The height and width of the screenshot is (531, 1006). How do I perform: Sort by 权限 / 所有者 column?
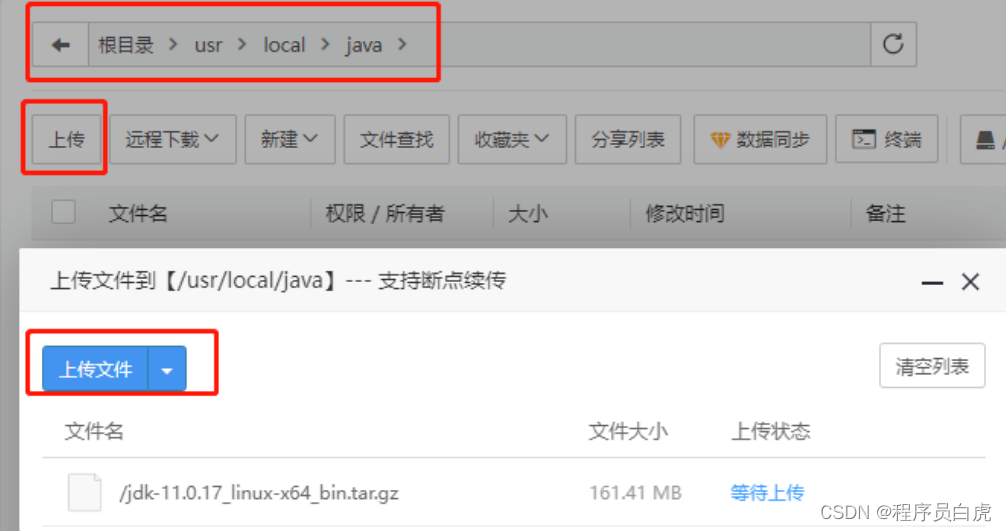tap(385, 213)
